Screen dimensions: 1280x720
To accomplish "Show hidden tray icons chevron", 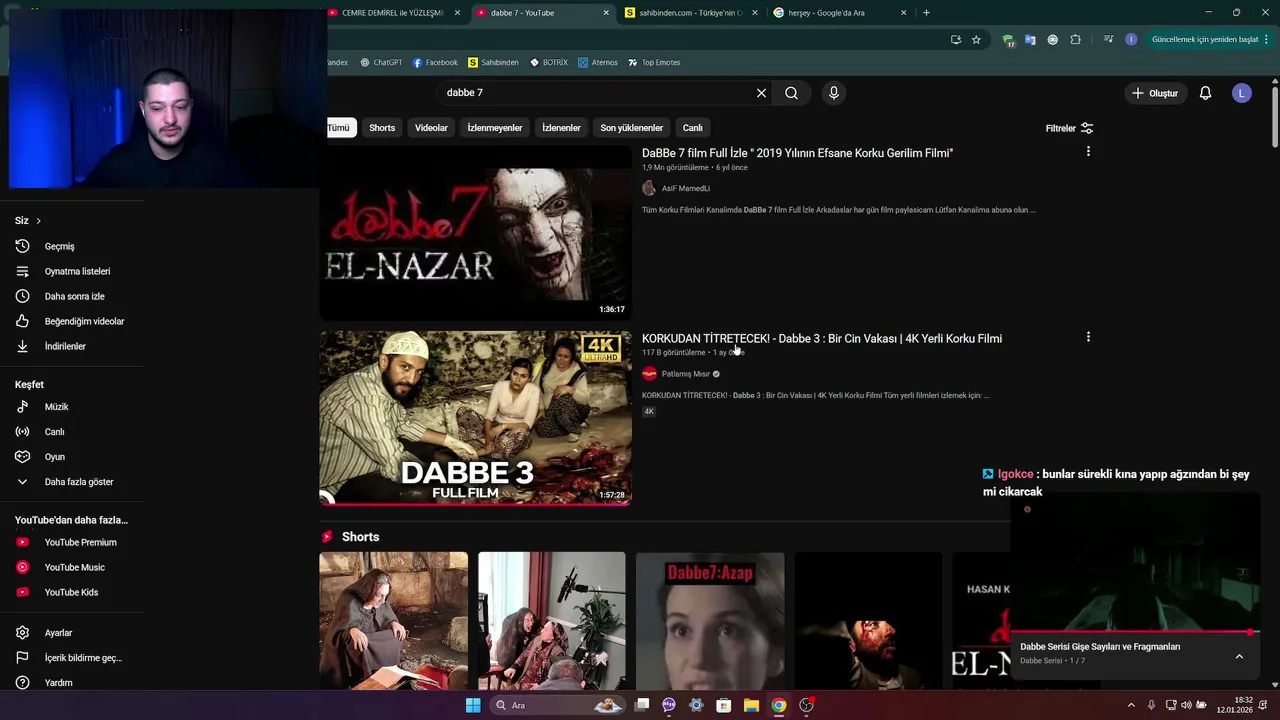I will pyautogui.click(x=1131, y=705).
